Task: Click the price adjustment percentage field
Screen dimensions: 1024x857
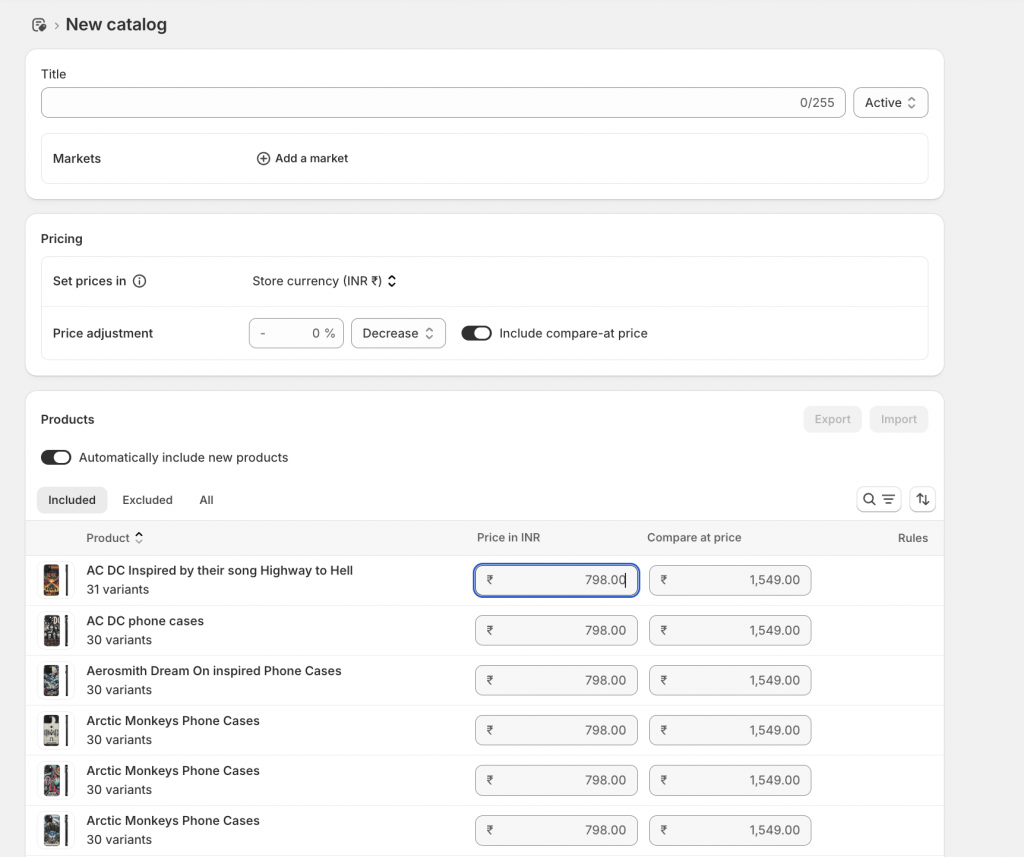Action: point(296,332)
